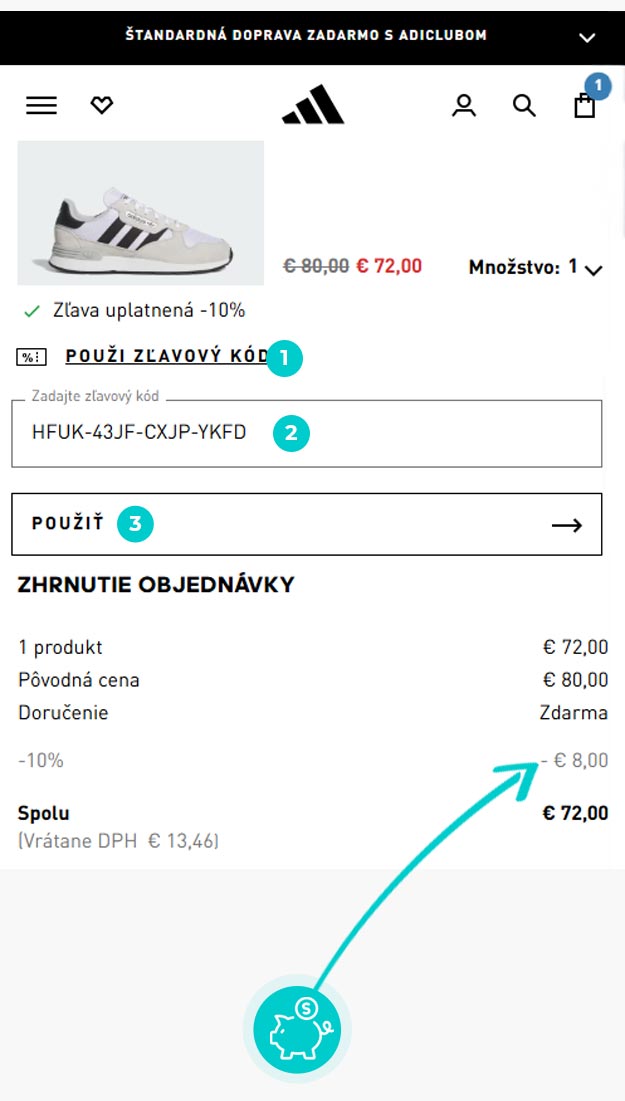Click the arrow on the POUŽIŤ button
Viewport: 625px width, 1101px height.
click(567, 525)
